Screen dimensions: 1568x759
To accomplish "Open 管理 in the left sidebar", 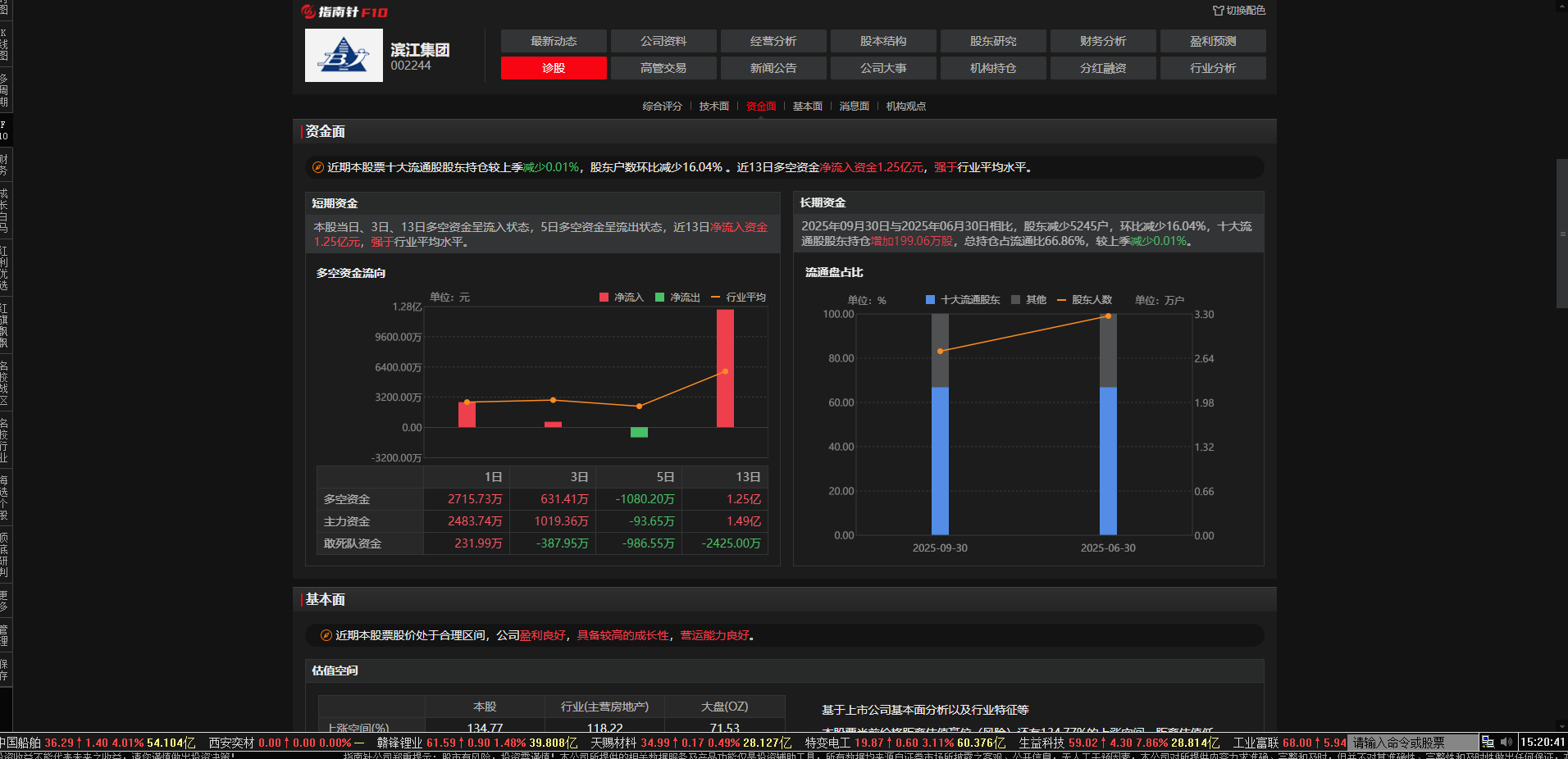I will 4,635.
